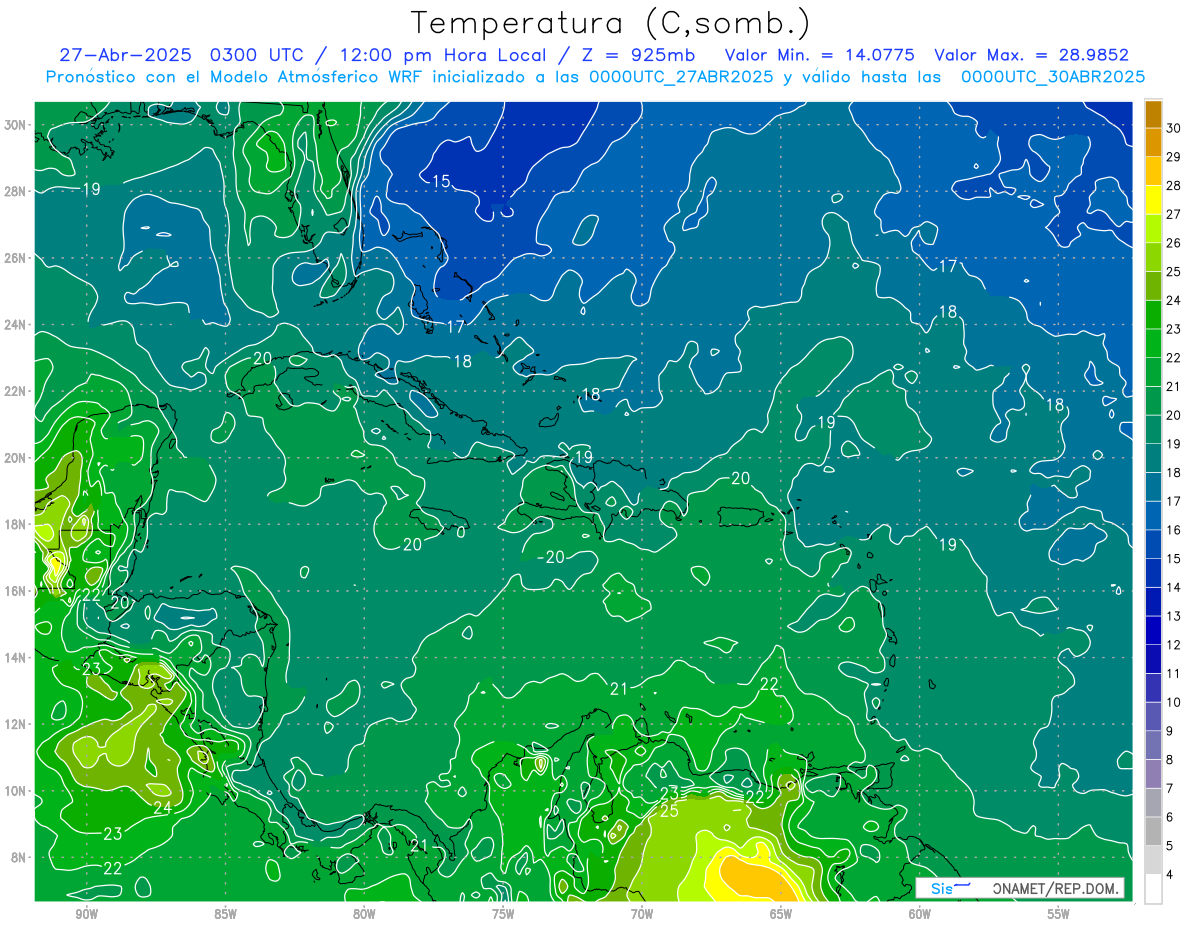This screenshot has height=927, width=1200.
Task: Click the "55W" longitude axis label
Action: tap(1059, 914)
